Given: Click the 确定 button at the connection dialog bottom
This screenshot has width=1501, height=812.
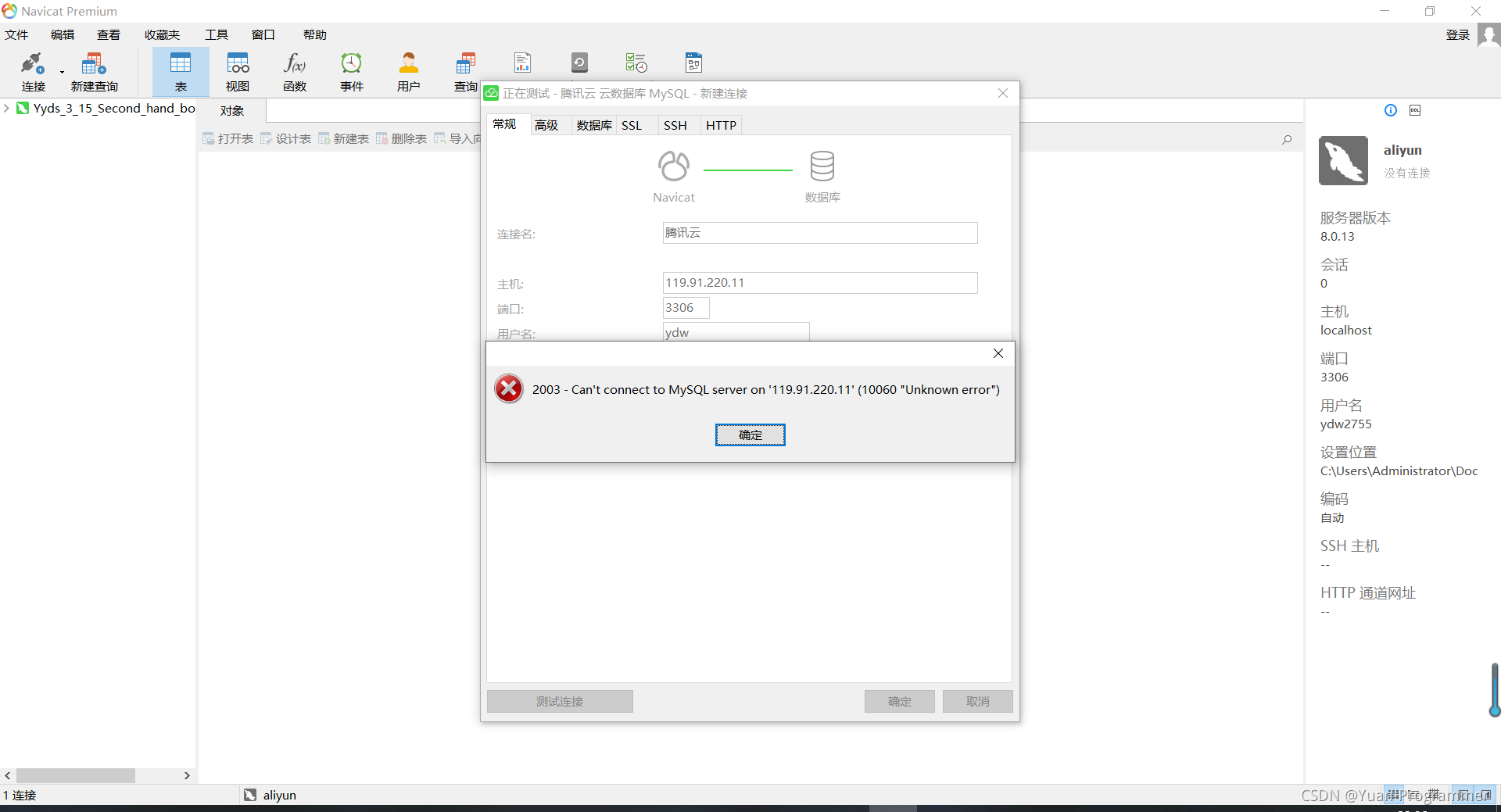Looking at the screenshot, I should coord(900,701).
